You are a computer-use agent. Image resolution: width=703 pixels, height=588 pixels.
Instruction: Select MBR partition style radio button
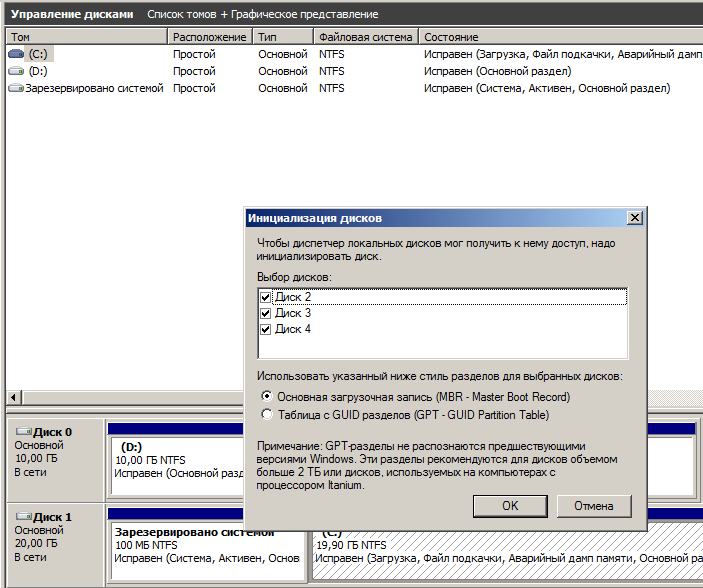[x=266, y=397]
